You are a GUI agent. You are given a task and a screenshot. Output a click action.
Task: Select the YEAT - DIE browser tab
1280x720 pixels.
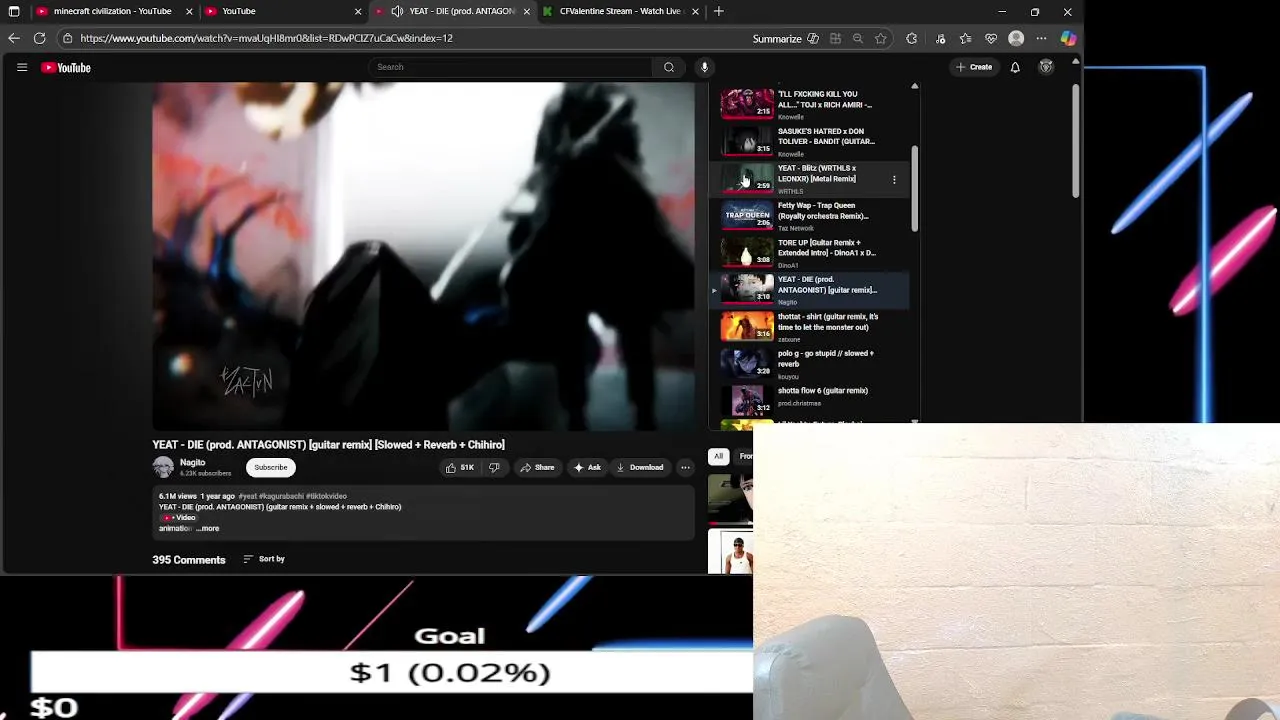pos(453,11)
